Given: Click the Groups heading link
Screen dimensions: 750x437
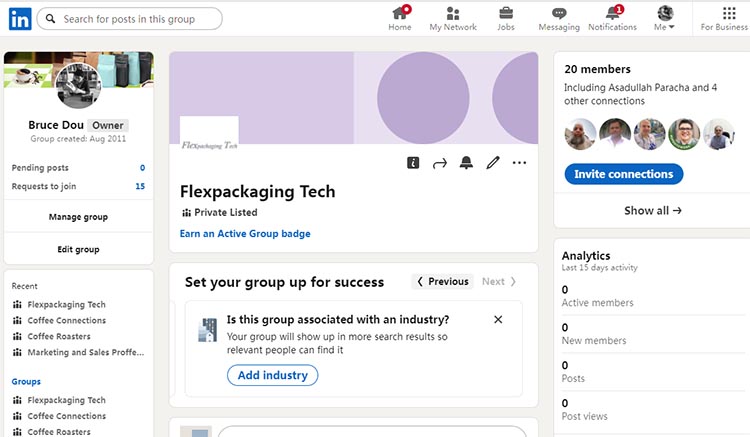Looking at the screenshot, I should pos(26,382).
